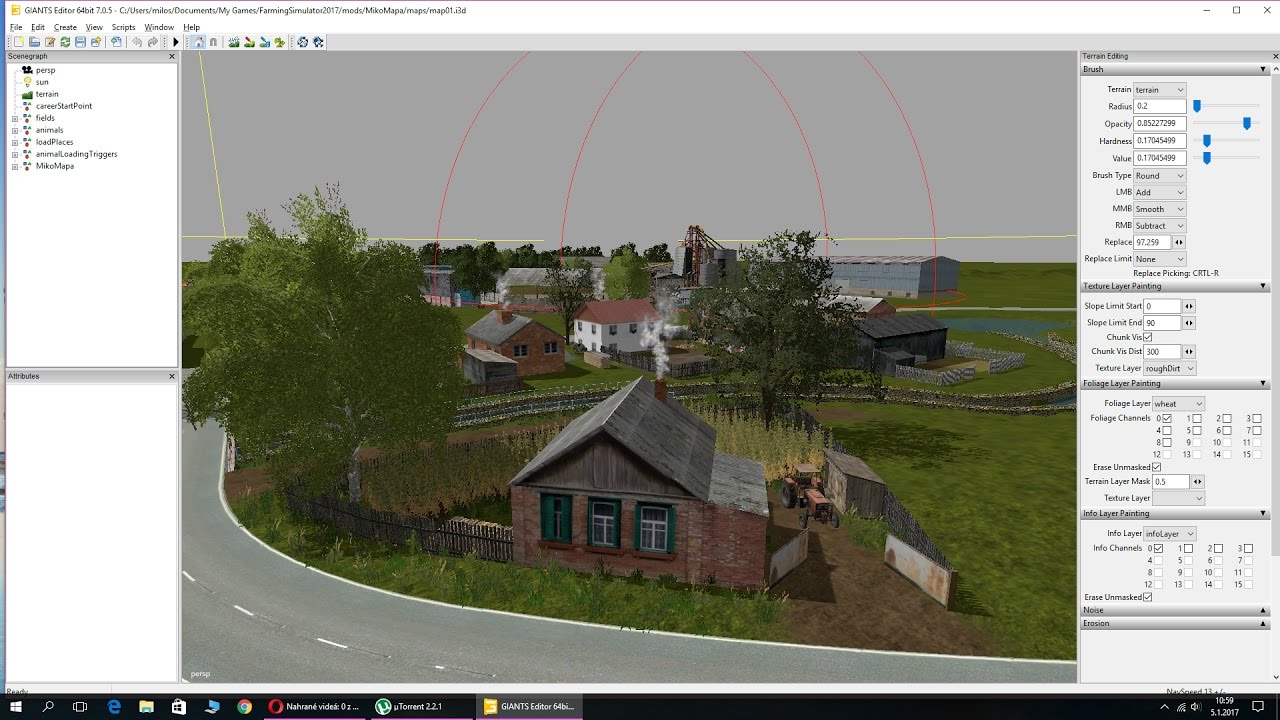Viewport: 1280px width, 720px height.
Task: Open Chrome from the Windows taskbar
Action: point(244,706)
